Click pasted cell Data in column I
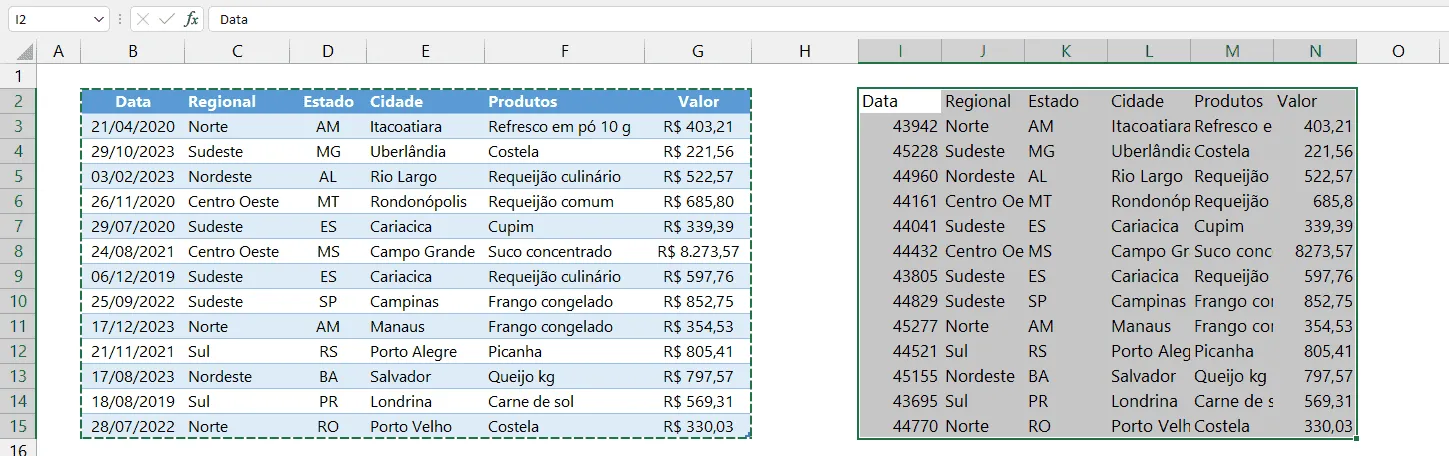The image size is (1449, 456). (900, 101)
